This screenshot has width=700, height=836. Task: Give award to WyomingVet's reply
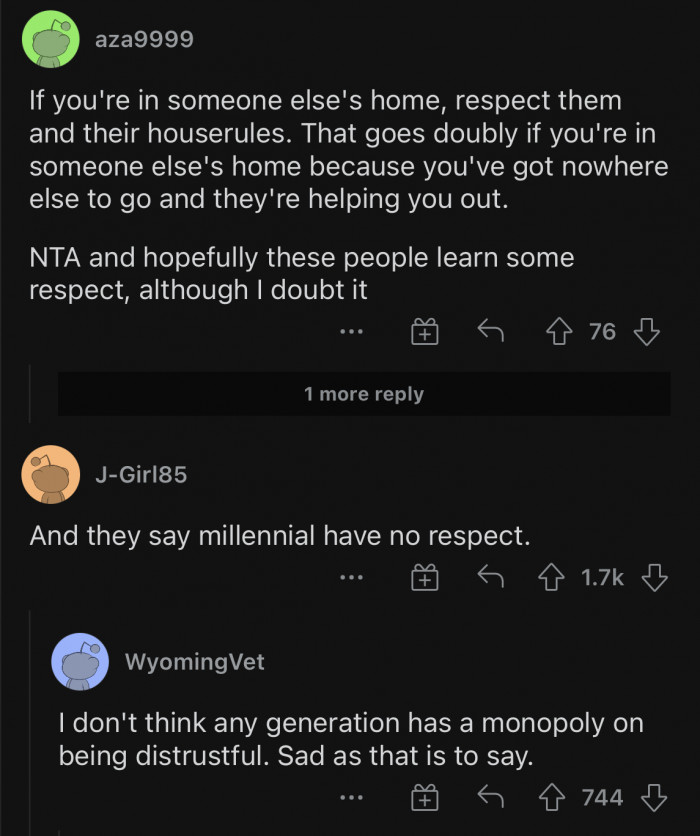click(426, 797)
